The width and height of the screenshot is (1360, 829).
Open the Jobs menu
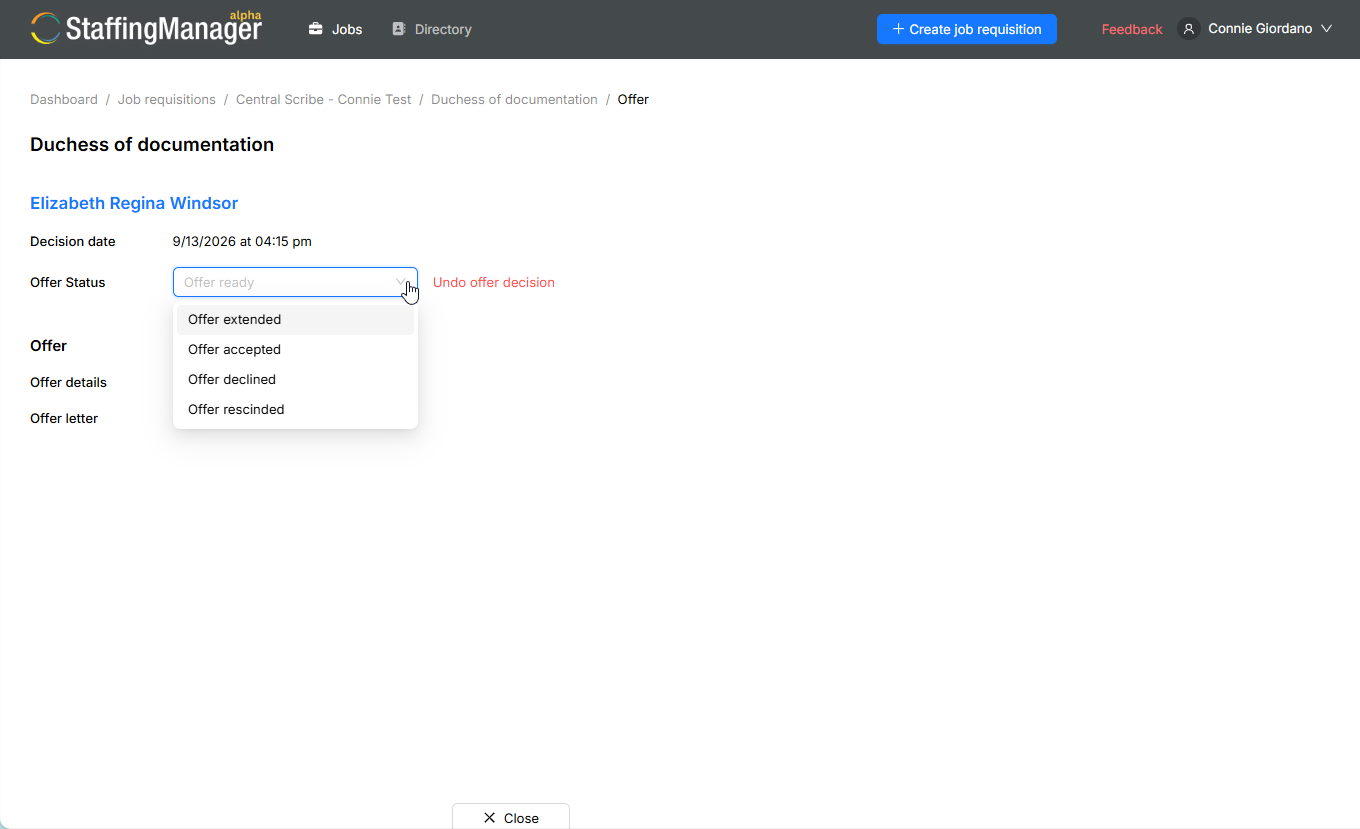[x=335, y=29]
